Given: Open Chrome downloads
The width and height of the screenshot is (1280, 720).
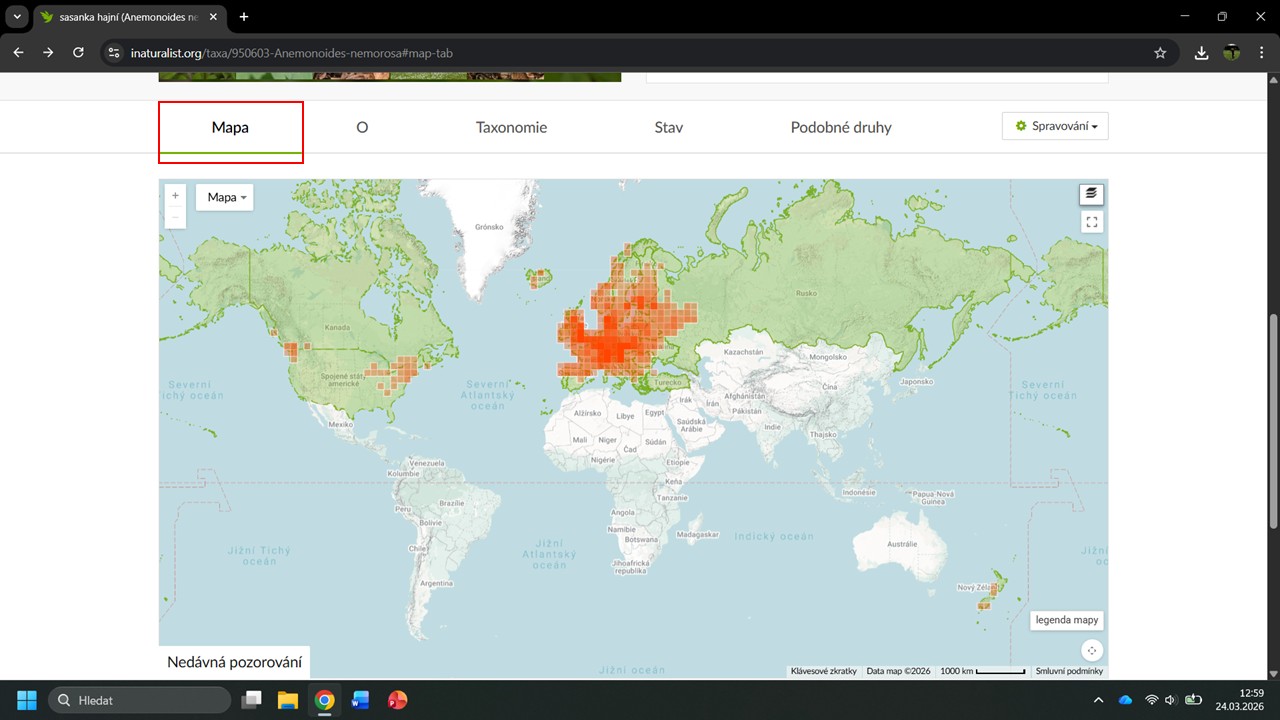Looking at the screenshot, I should 1201,53.
